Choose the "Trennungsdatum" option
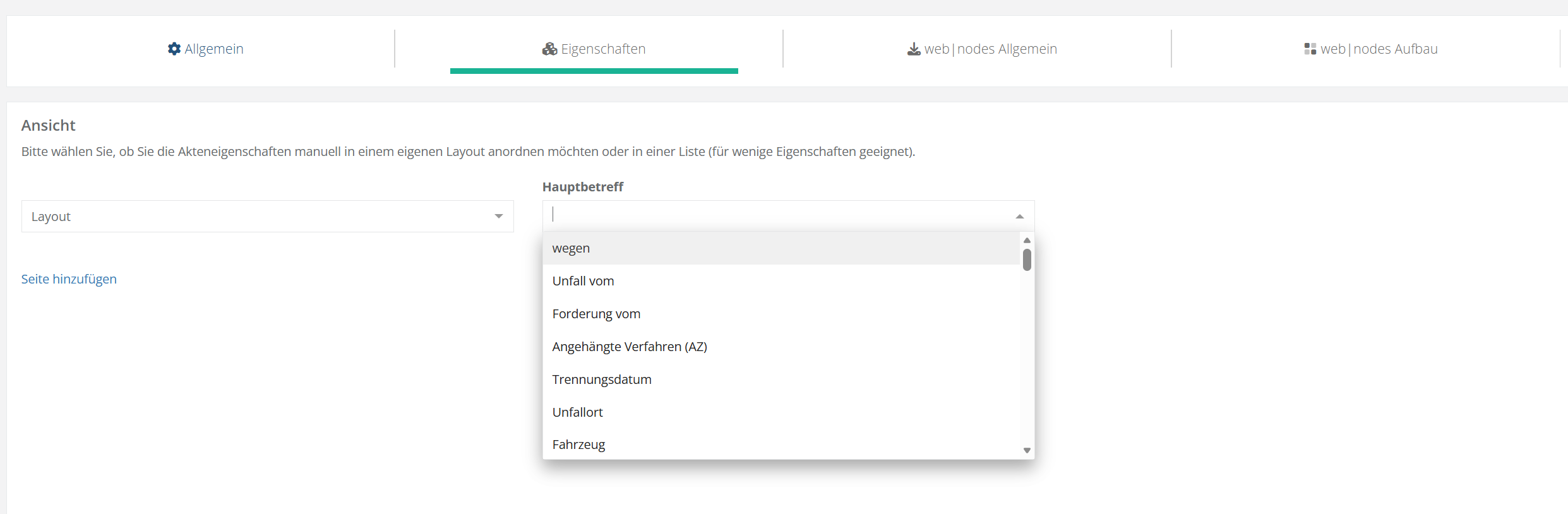Screen dimensions: 1568x514 point(602,380)
